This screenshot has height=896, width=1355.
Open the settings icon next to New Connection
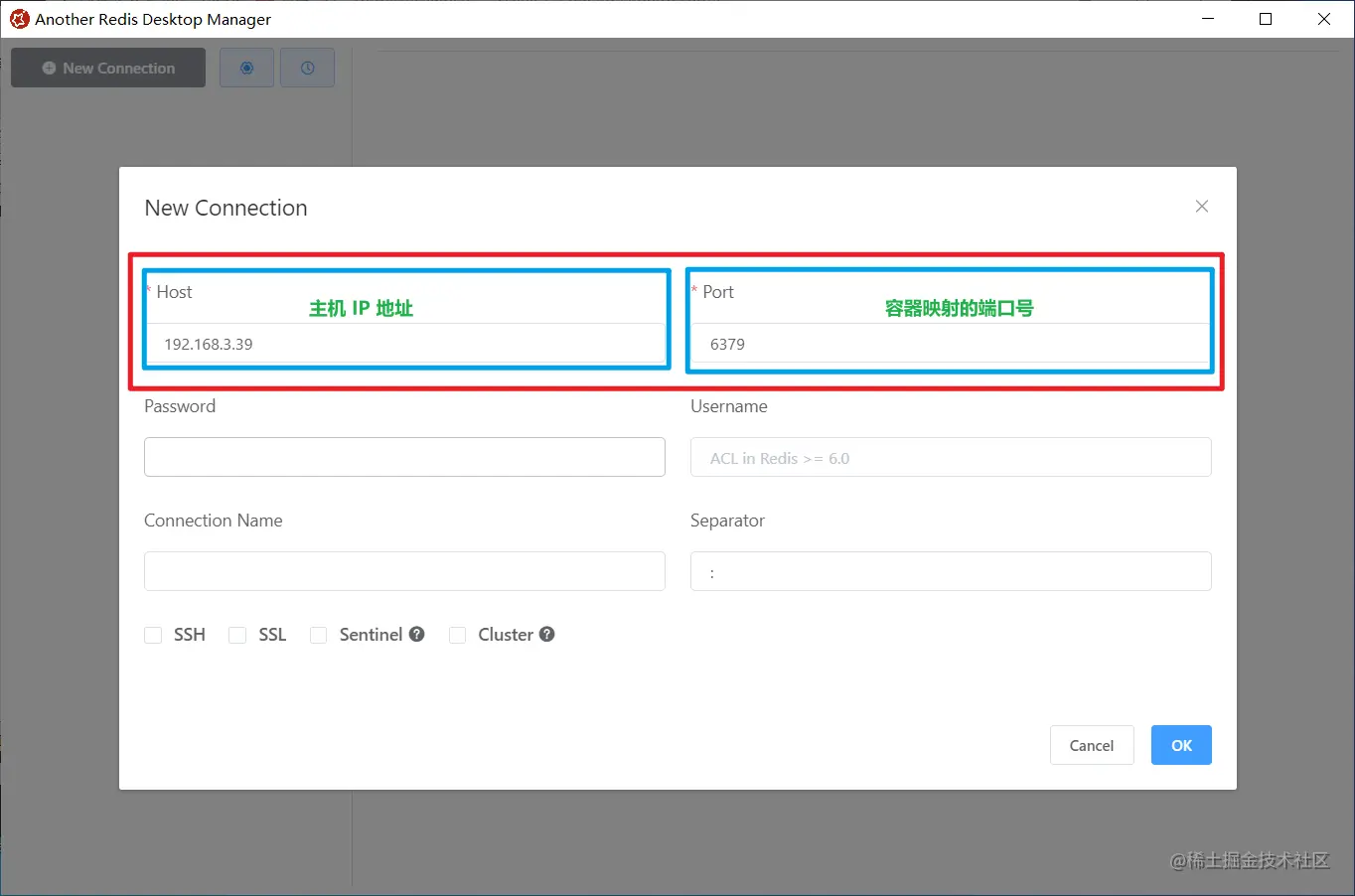pyautogui.click(x=246, y=68)
